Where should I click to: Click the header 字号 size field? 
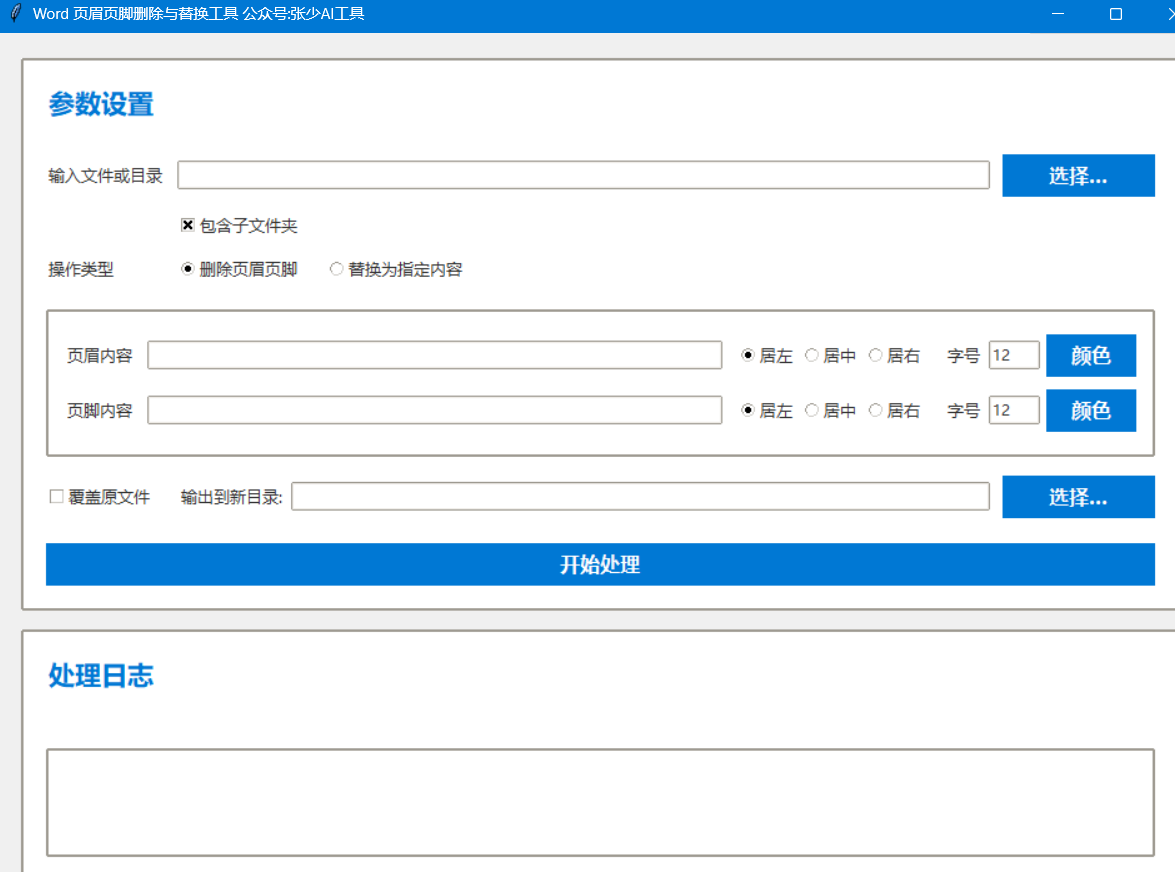point(1014,355)
